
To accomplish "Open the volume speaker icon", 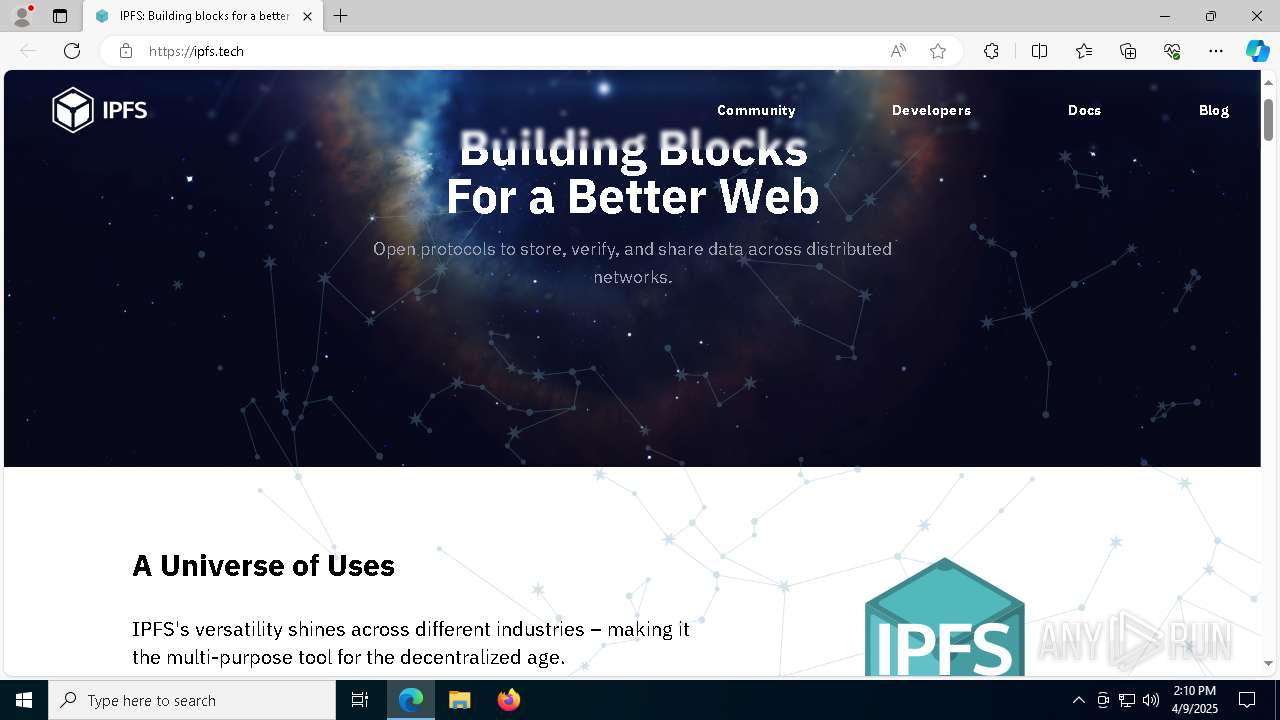I will click(1151, 700).
